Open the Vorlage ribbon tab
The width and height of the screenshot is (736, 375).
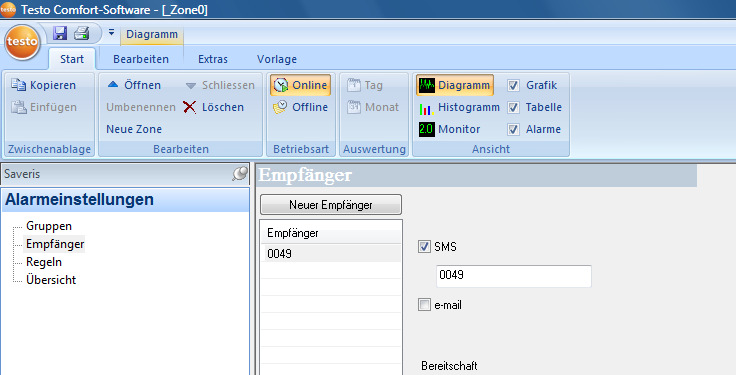pos(277,59)
